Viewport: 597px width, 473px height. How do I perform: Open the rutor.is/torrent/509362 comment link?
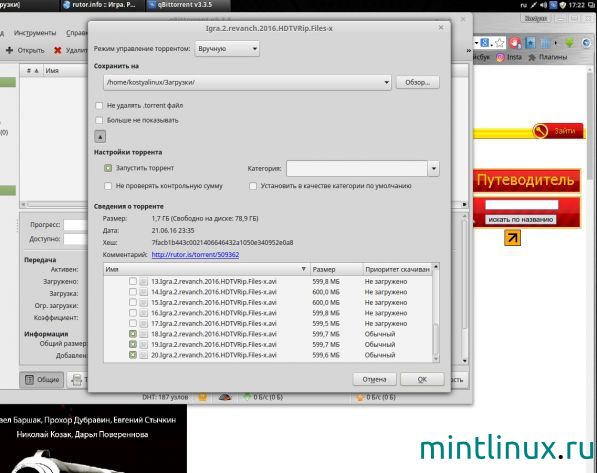195,254
